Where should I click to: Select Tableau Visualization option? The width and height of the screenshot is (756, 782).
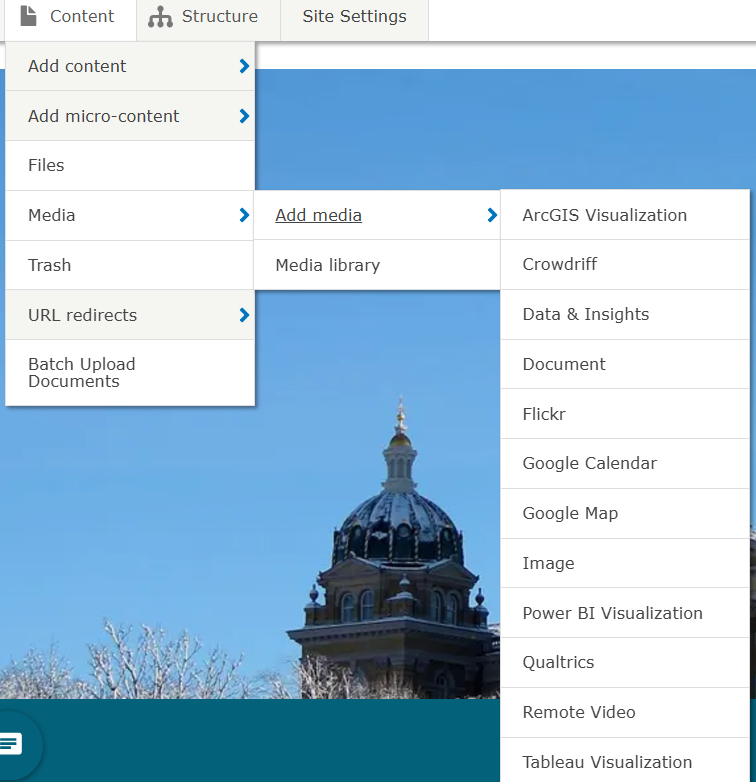(607, 762)
